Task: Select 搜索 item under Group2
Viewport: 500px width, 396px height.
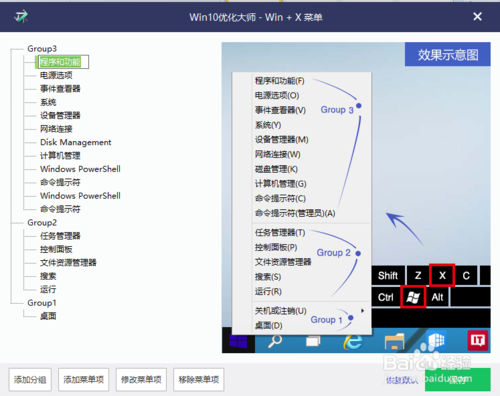Action: tap(48, 276)
